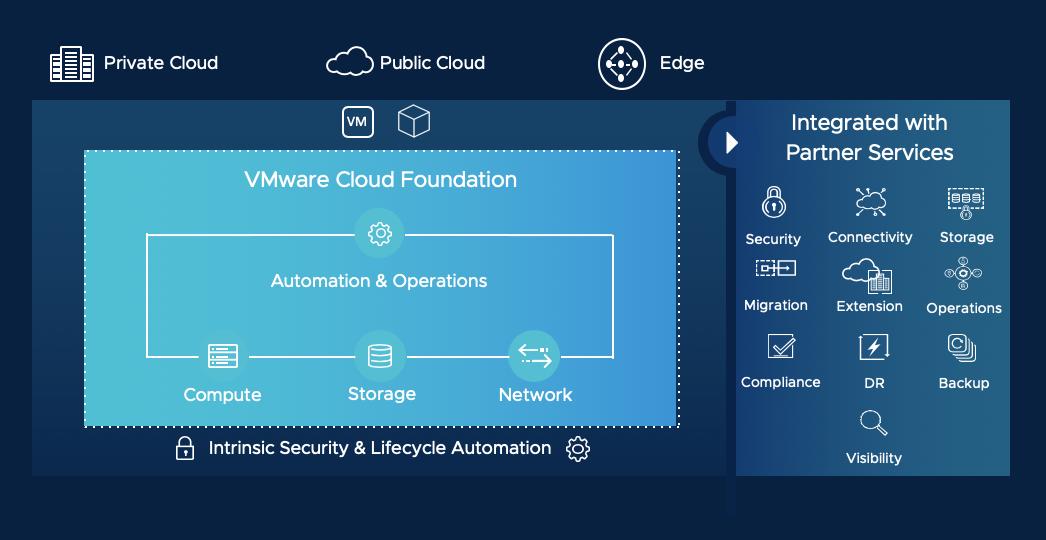
Task: Click the Operations partner icon
Action: (x=963, y=274)
